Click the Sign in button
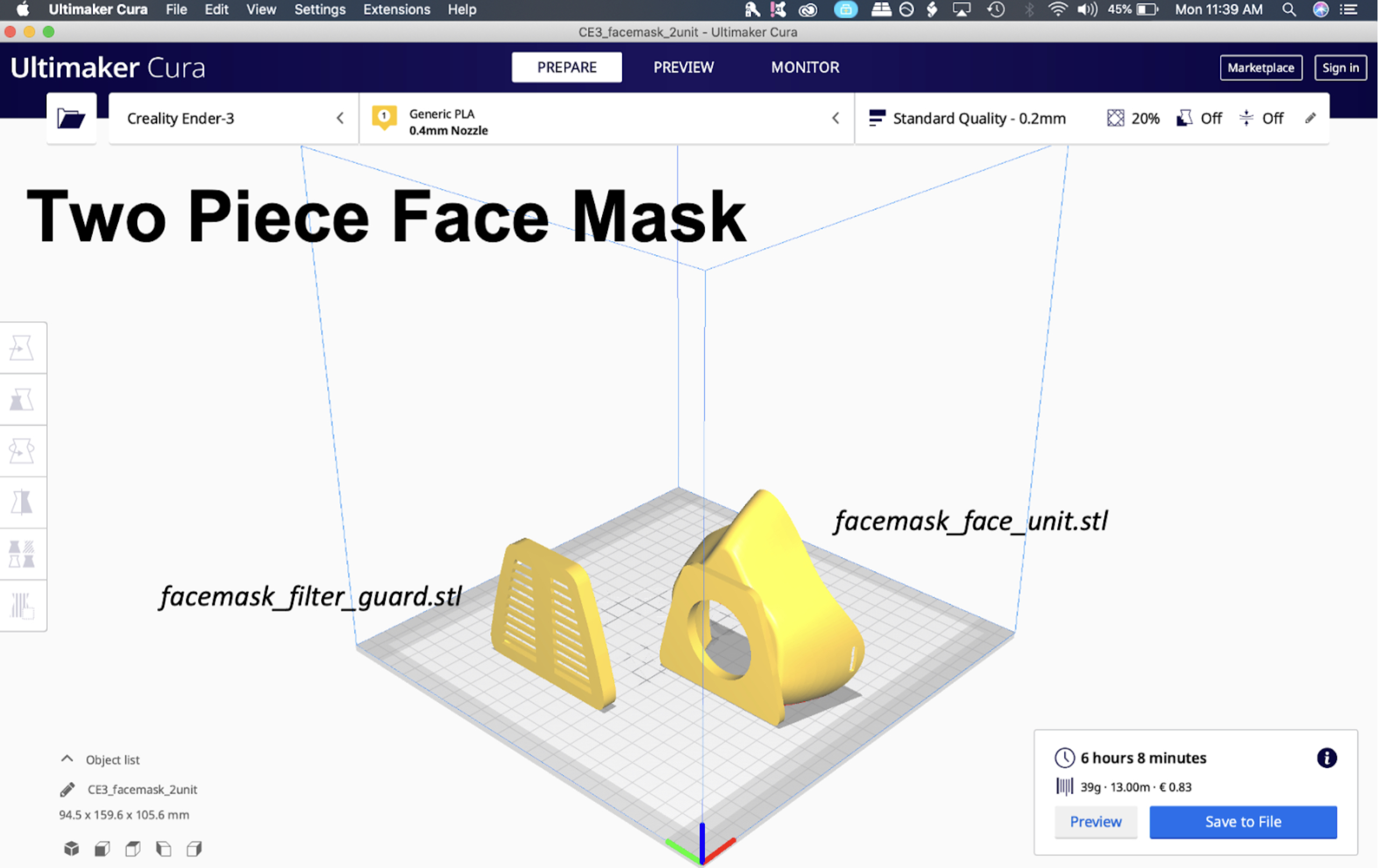Screen dimensions: 1378x868 1340,68
